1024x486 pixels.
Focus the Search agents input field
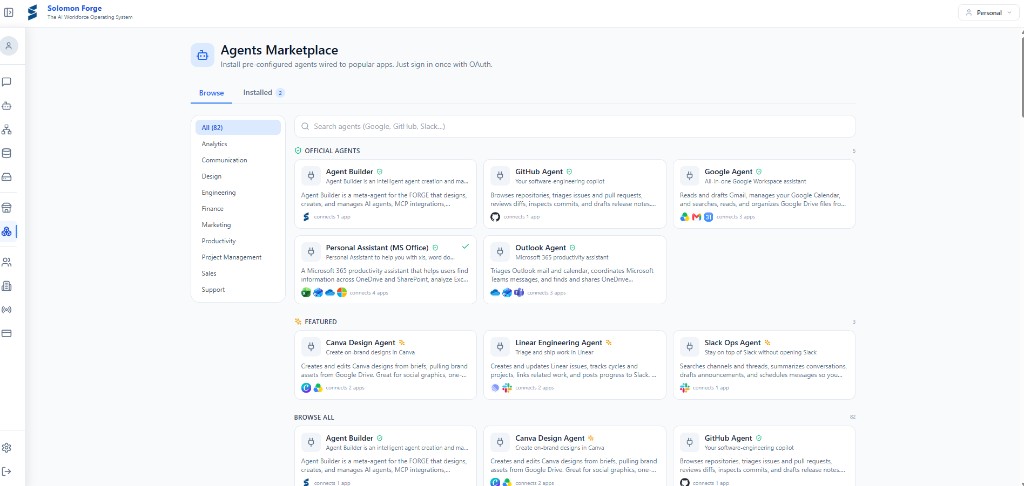click(x=575, y=126)
